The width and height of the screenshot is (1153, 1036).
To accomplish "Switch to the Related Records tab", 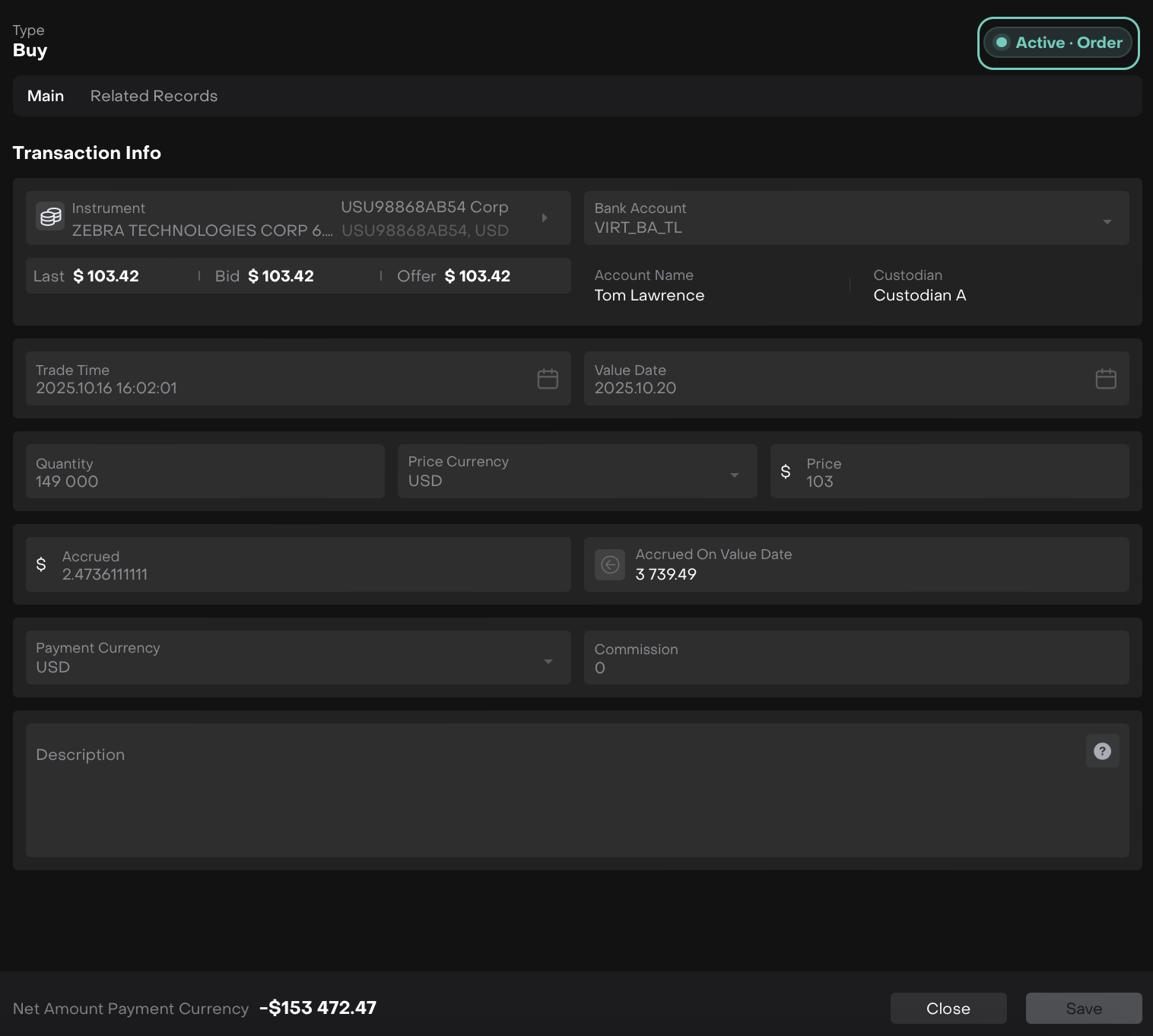I will (x=154, y=96).
